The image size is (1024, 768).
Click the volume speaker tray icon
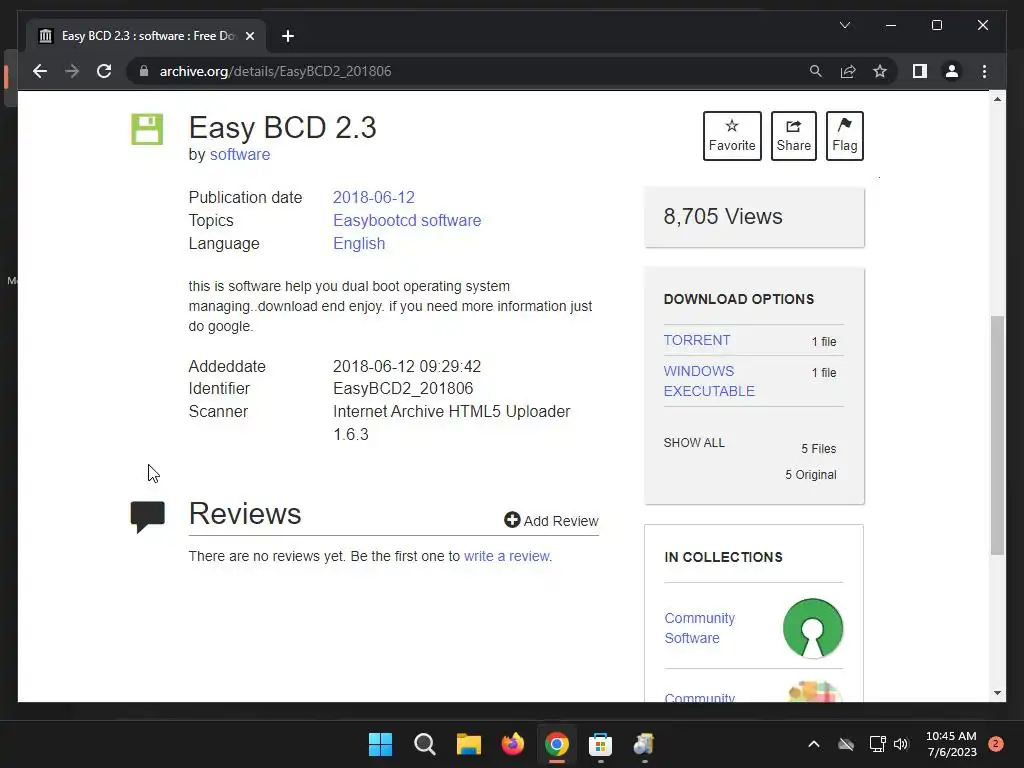[x=901, y=744]
